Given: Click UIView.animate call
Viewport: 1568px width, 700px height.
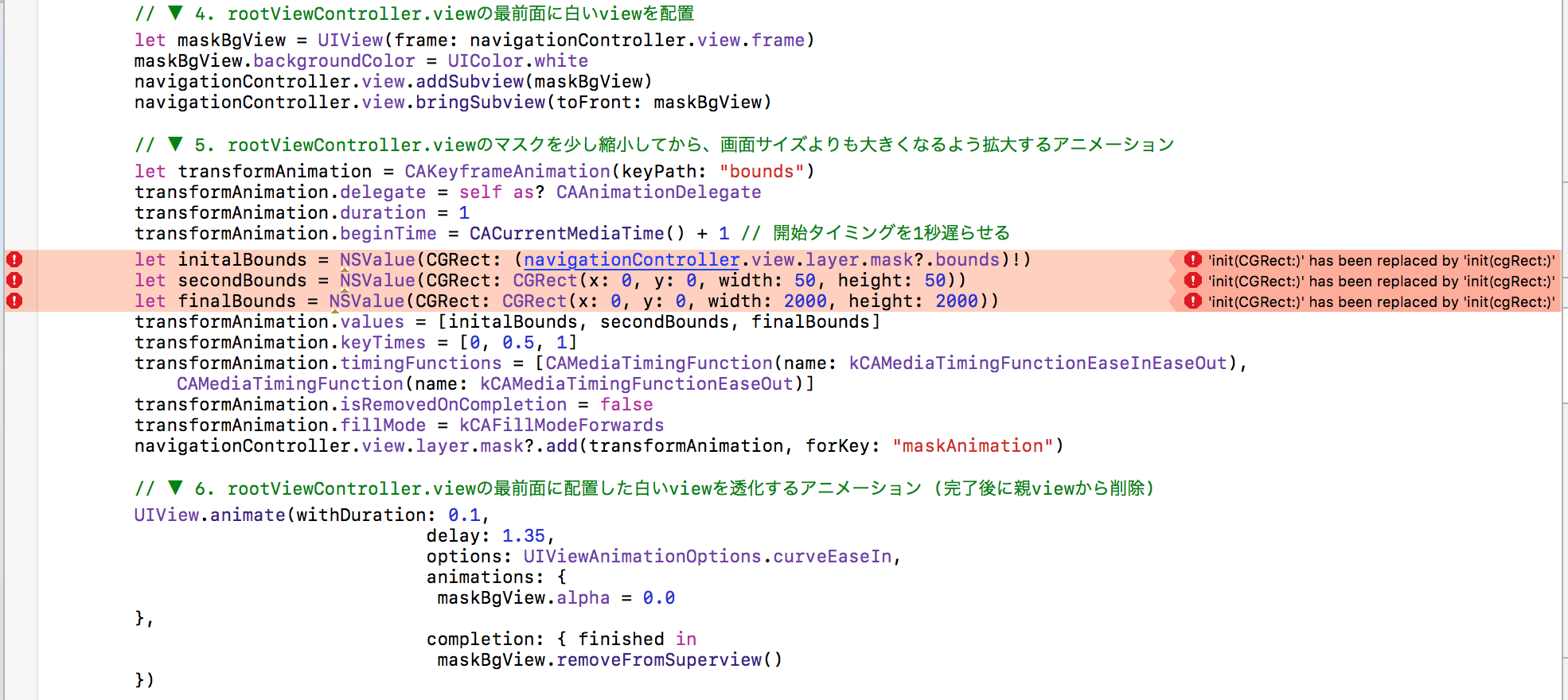Looking at the screenshot, I should tap(209, 515).
